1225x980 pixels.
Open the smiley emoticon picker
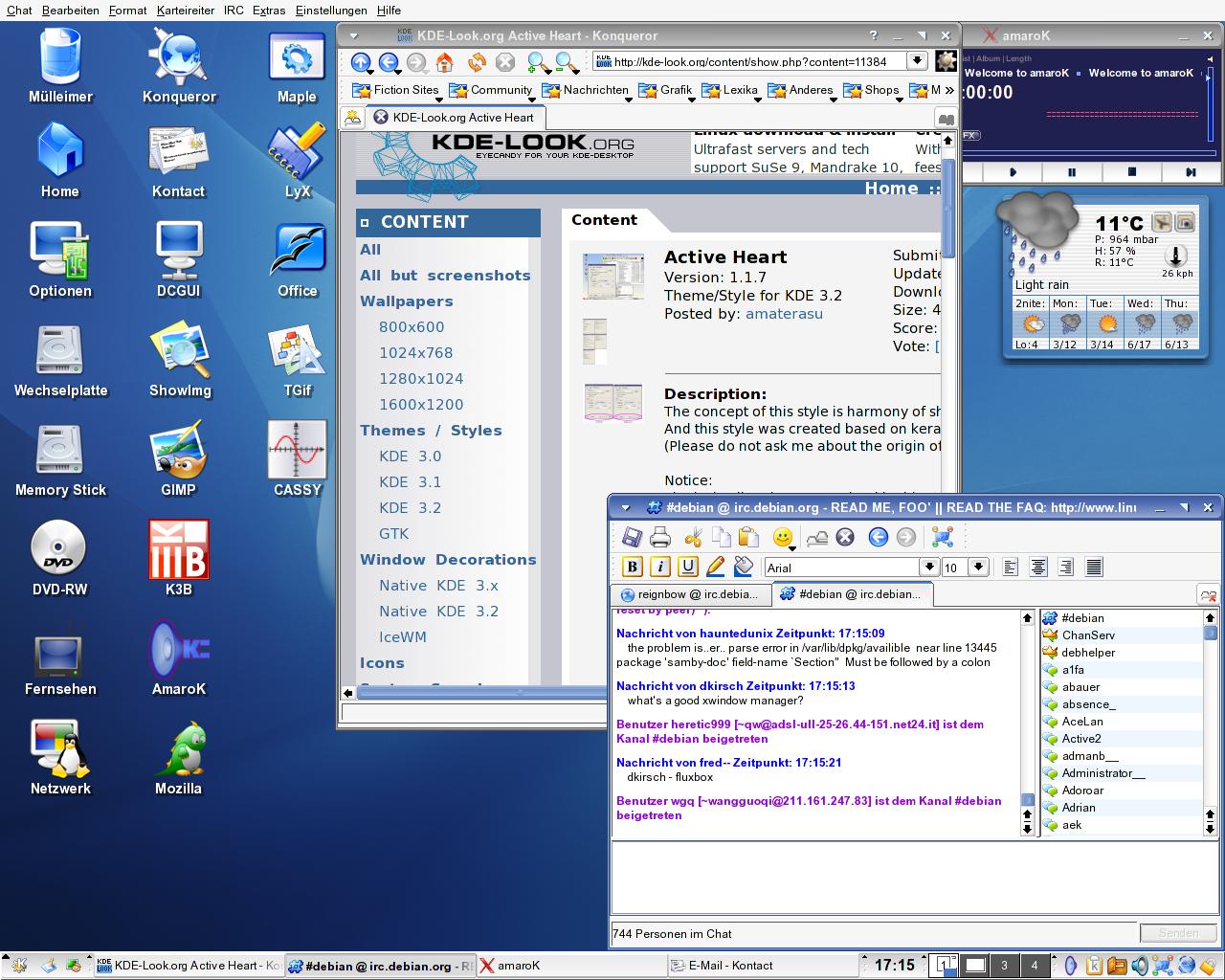coord(783,537)
